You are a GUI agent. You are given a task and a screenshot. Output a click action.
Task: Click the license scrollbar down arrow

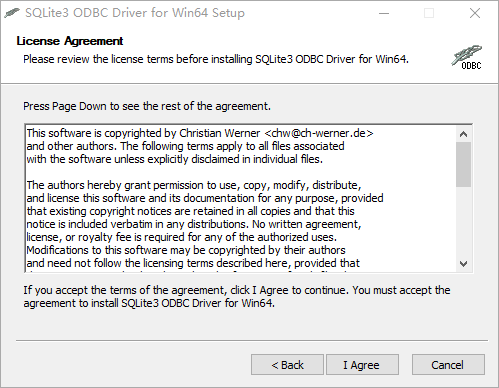[463, 264]
